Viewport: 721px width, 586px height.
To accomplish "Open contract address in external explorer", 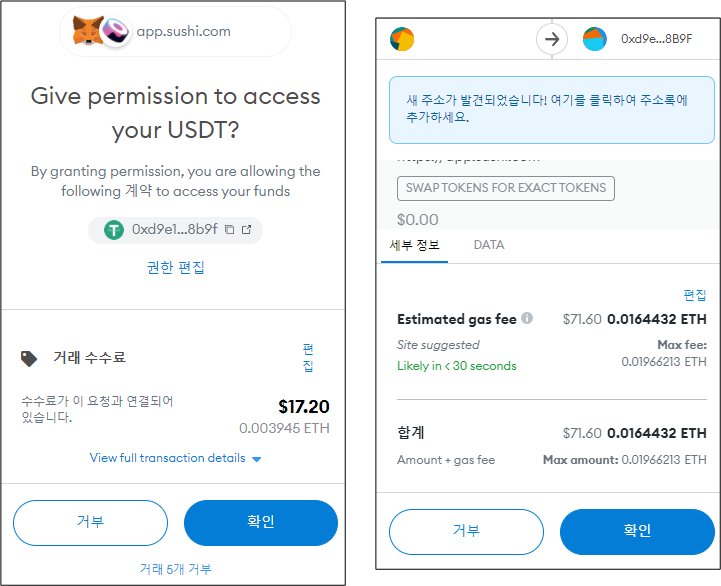I will coord(246,229).
